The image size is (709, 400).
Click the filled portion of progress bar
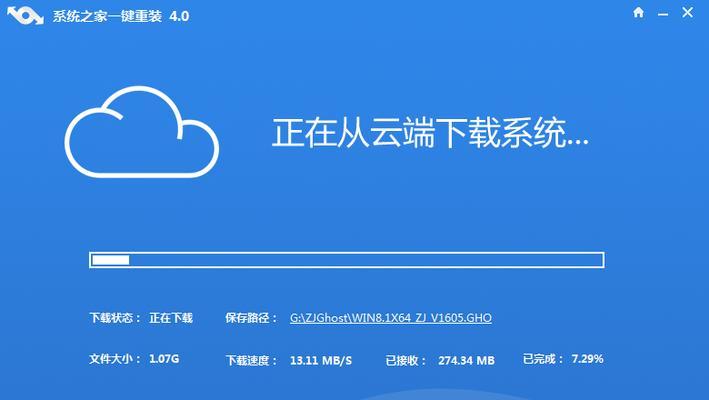coord(111,260)
